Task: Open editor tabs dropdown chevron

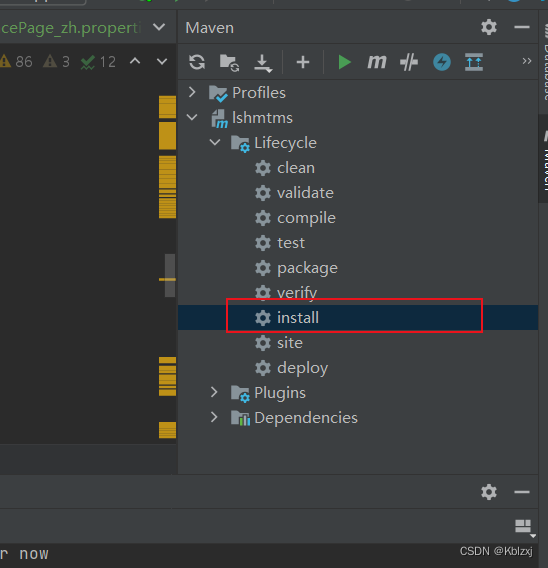Action: [159, 27]
